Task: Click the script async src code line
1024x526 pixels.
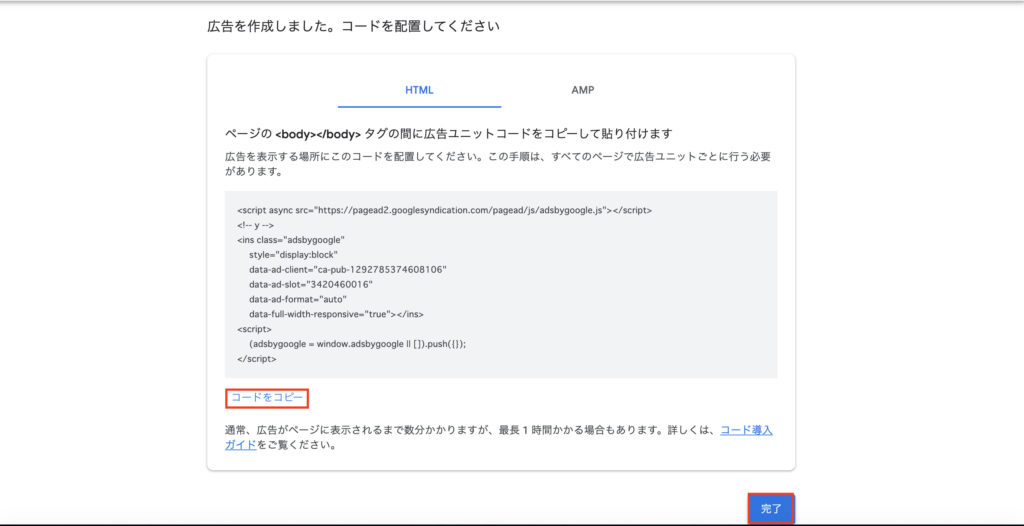Action: [x=445, y=210]
